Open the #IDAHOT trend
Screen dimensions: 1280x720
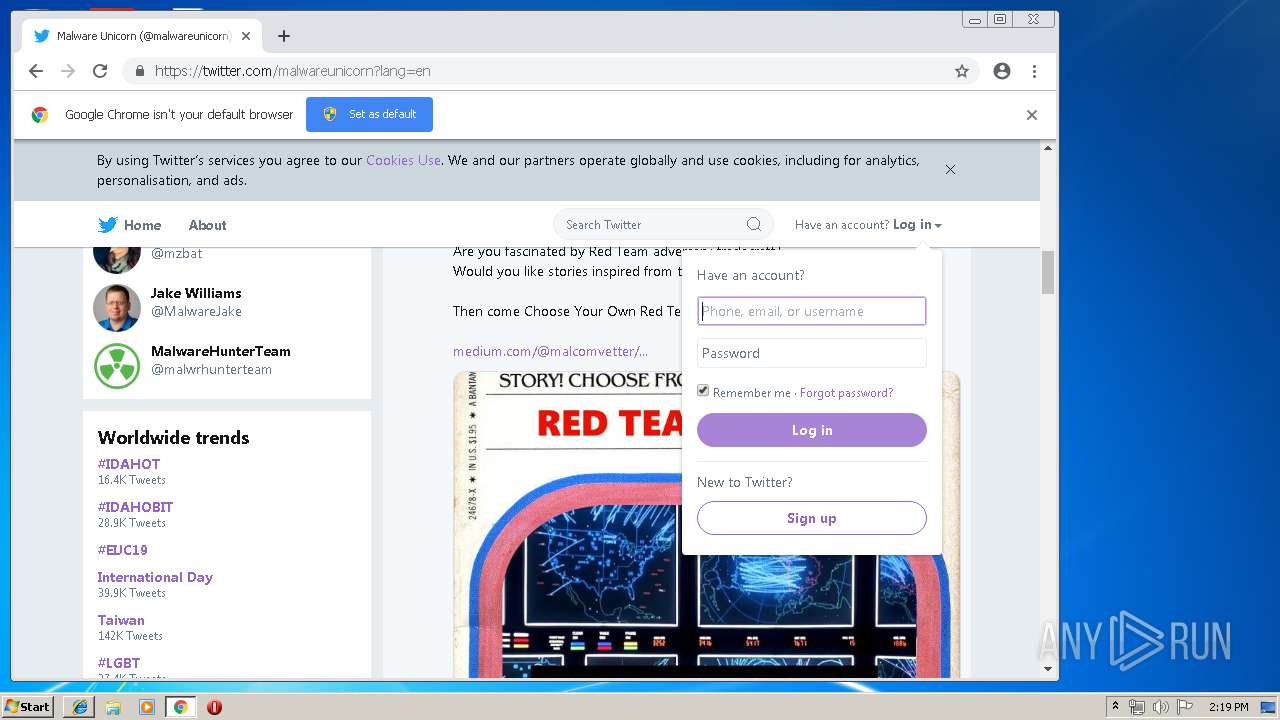click(128, 464)
